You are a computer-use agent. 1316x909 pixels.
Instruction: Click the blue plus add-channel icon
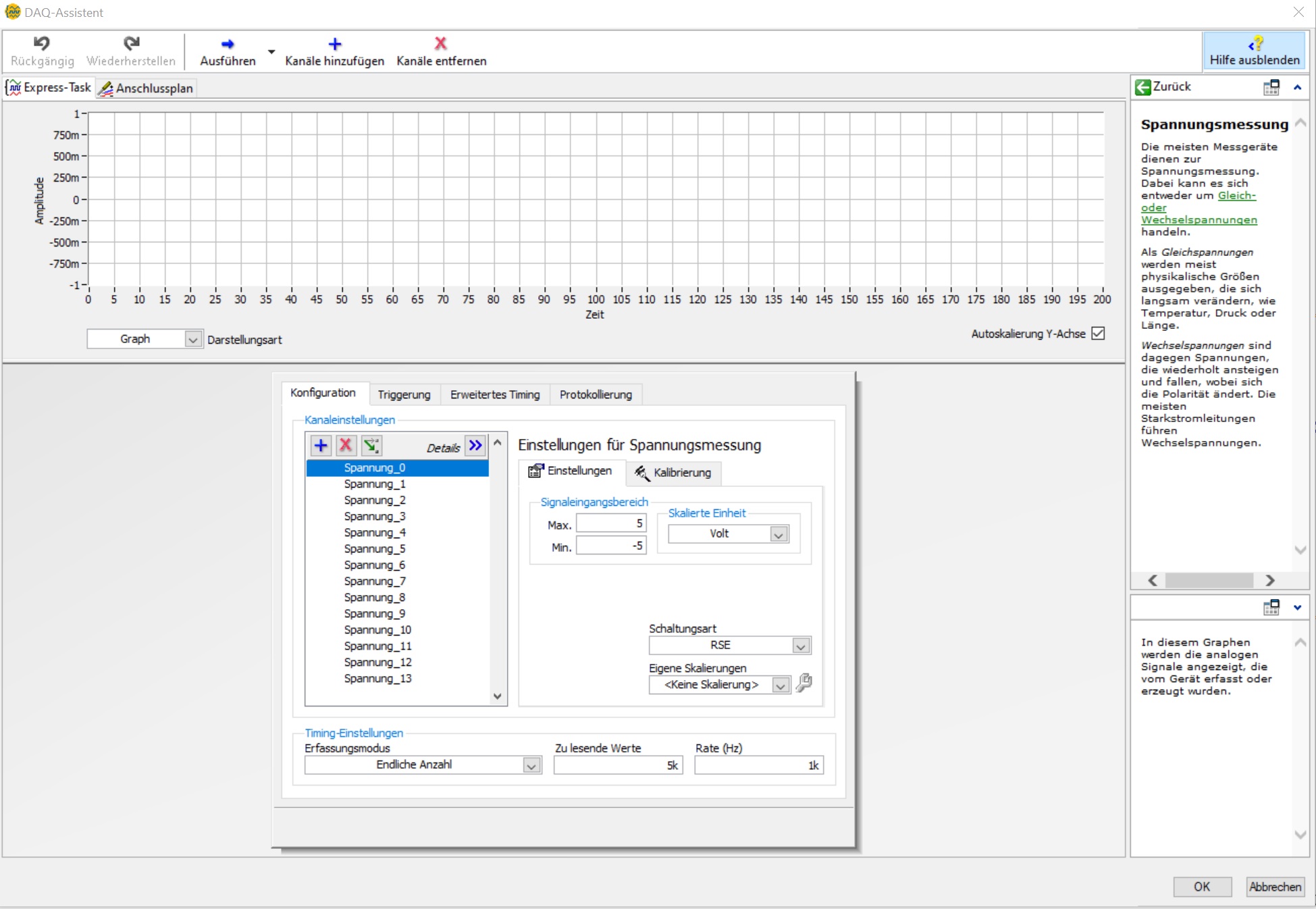point(321,446)
